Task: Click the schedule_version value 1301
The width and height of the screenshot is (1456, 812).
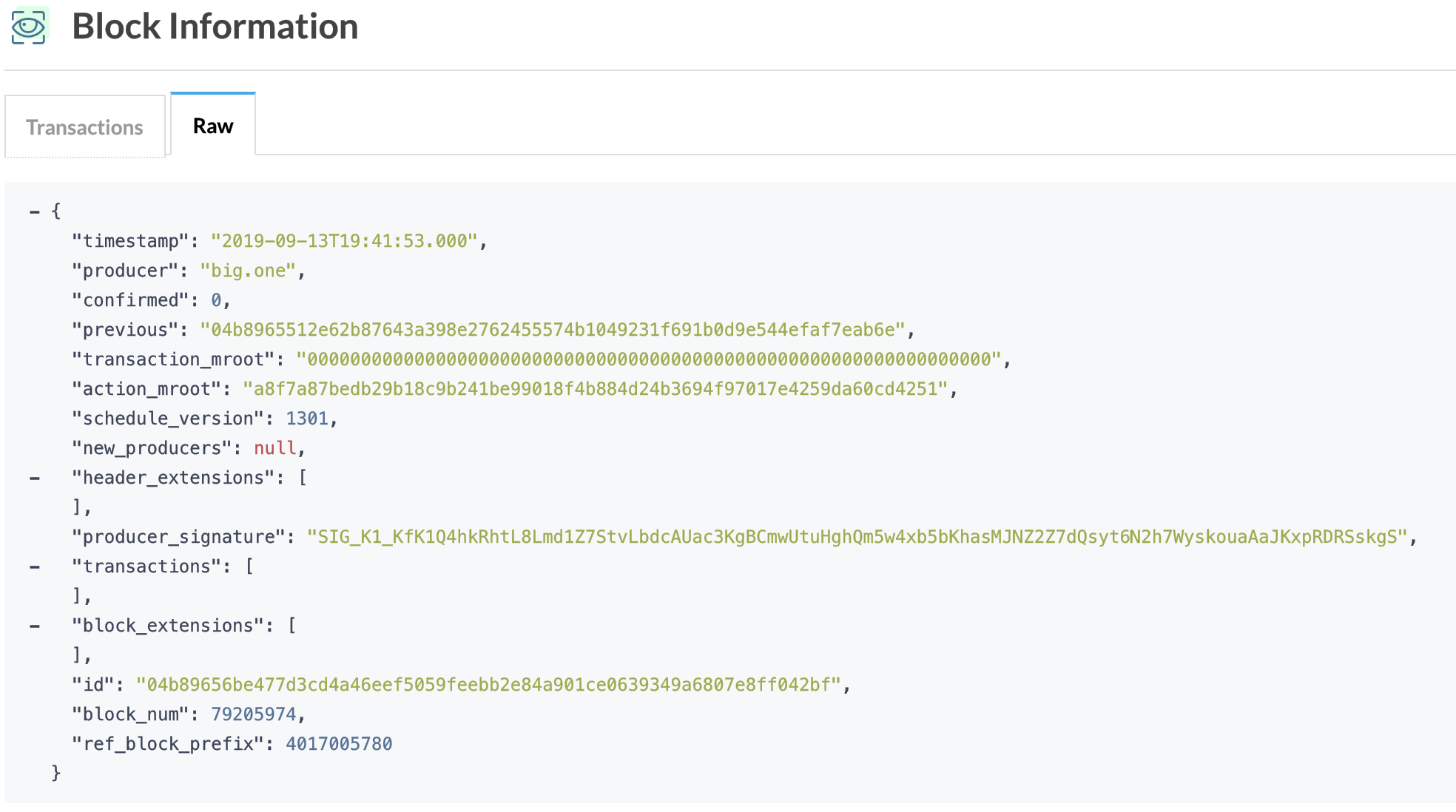Action: (307, 419)
